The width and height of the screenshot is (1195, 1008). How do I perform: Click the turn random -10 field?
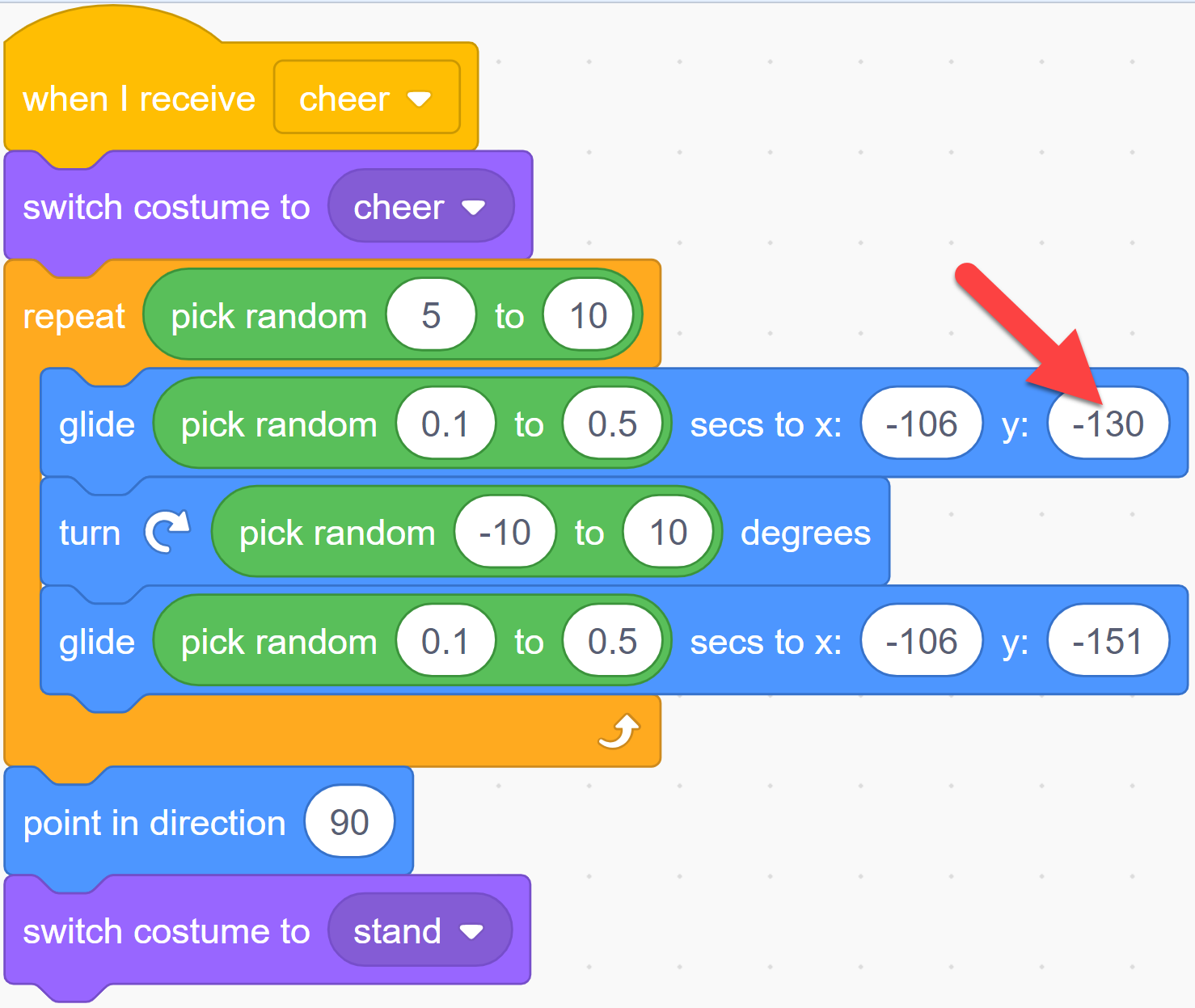coord(505,532)
